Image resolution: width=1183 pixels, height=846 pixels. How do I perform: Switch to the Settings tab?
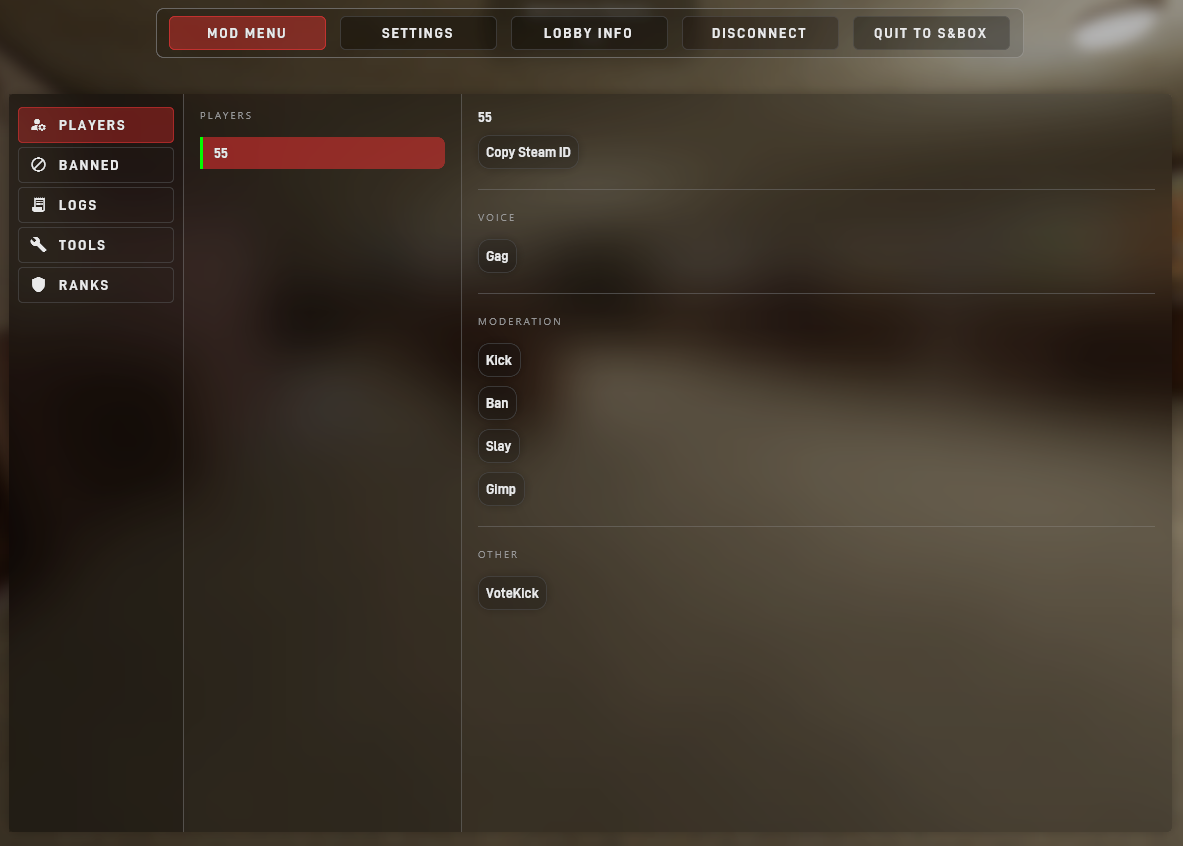[418, 33]
